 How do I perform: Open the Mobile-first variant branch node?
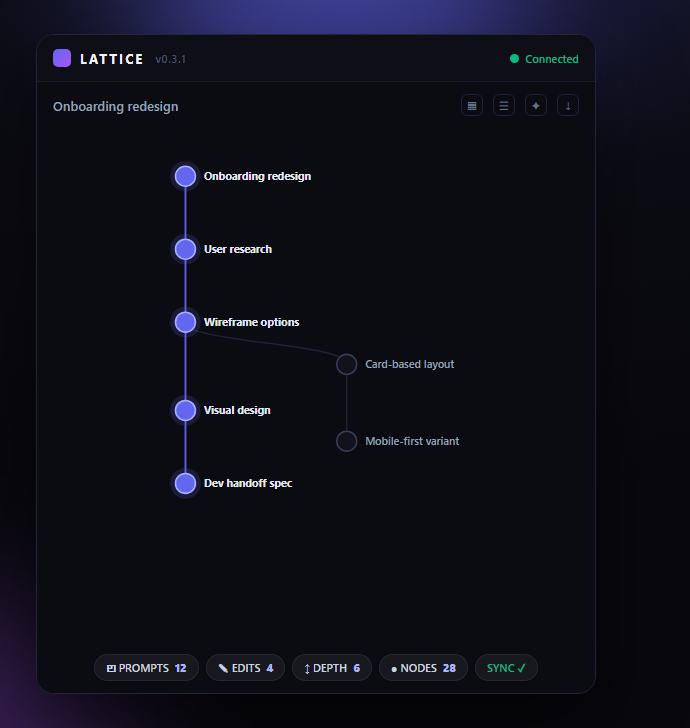(346, 441)
